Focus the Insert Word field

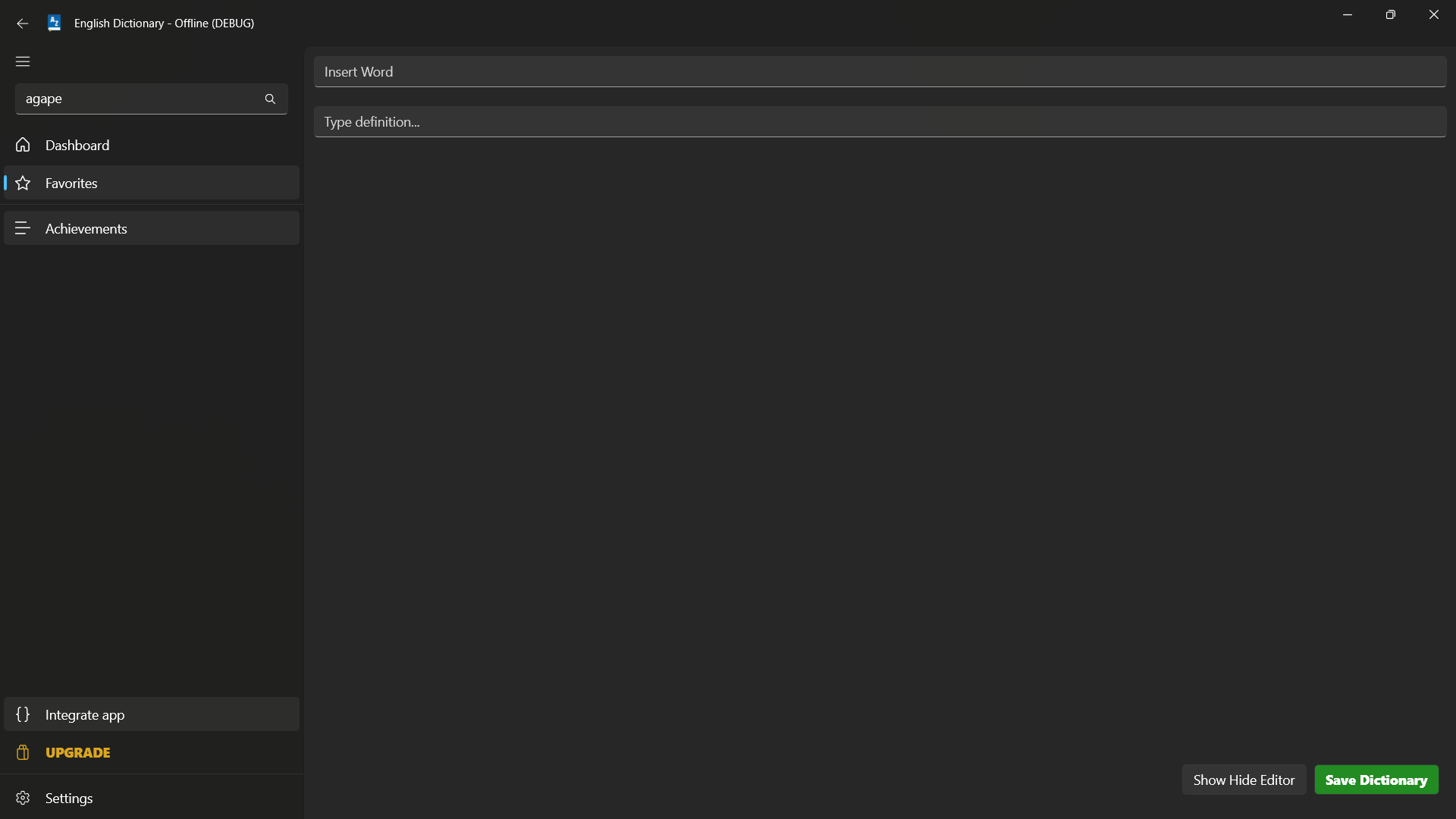880,72
